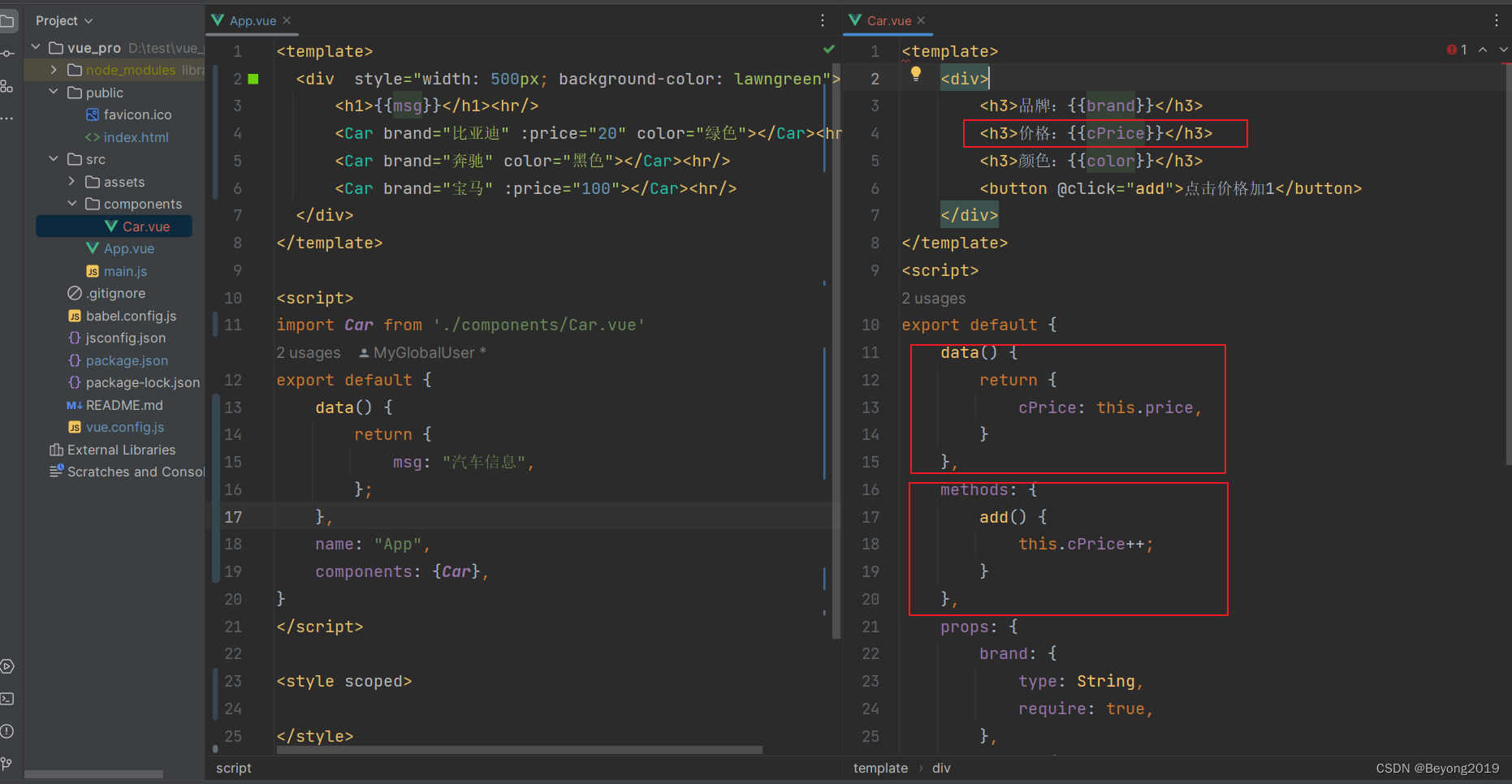Open the Services tool window icon

click(7, 666)
